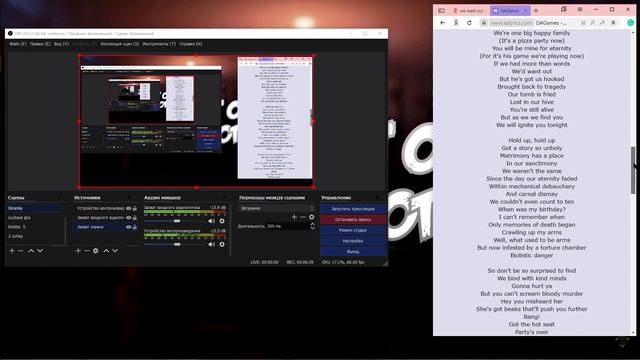The height and width of the screenshot is (360, 640).
Task: Open settings gear of first audio channel
Action: pyautogui.click(x=222, y=221)
